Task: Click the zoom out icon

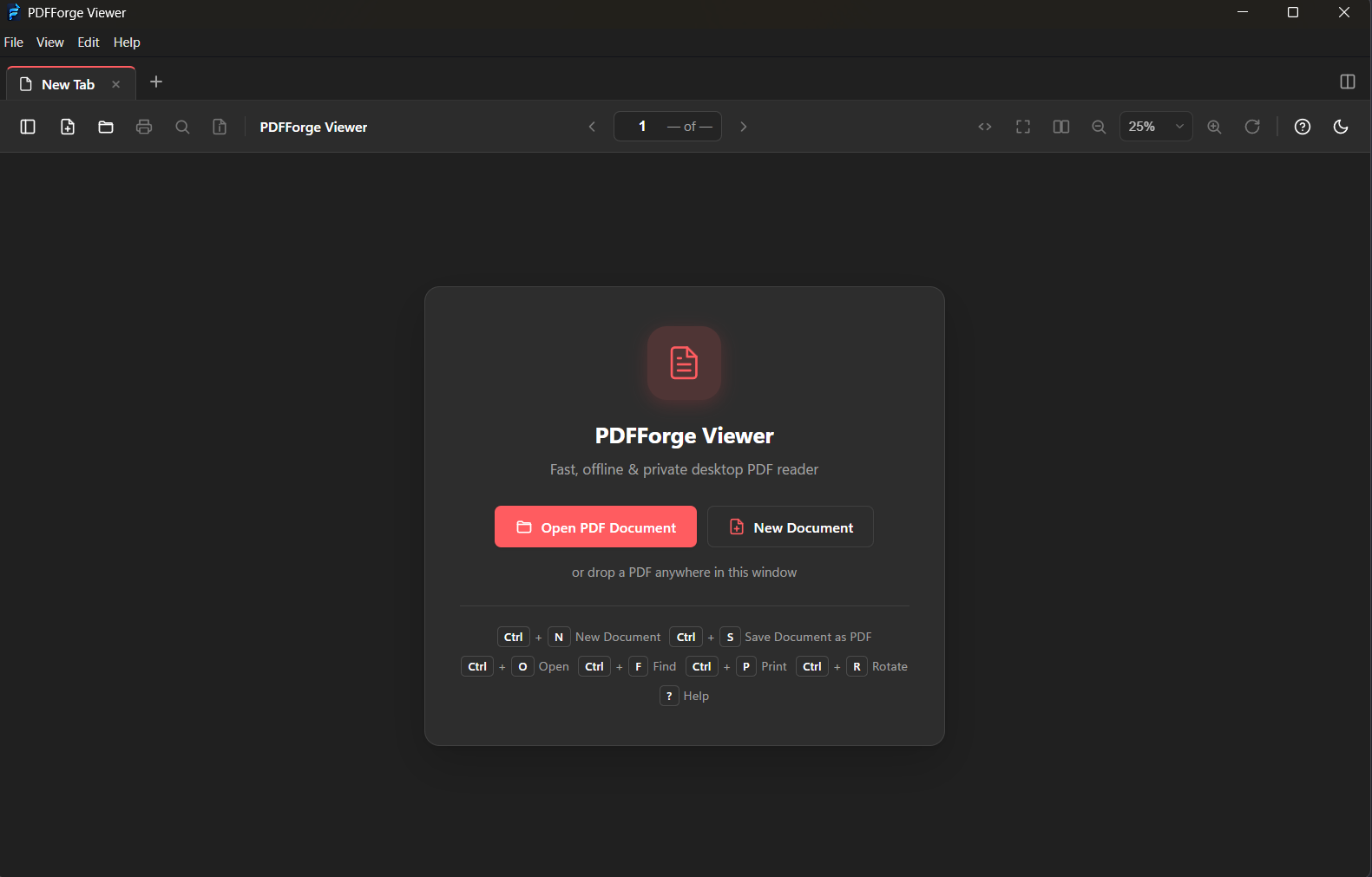Action: click(x=1099, y=127)
